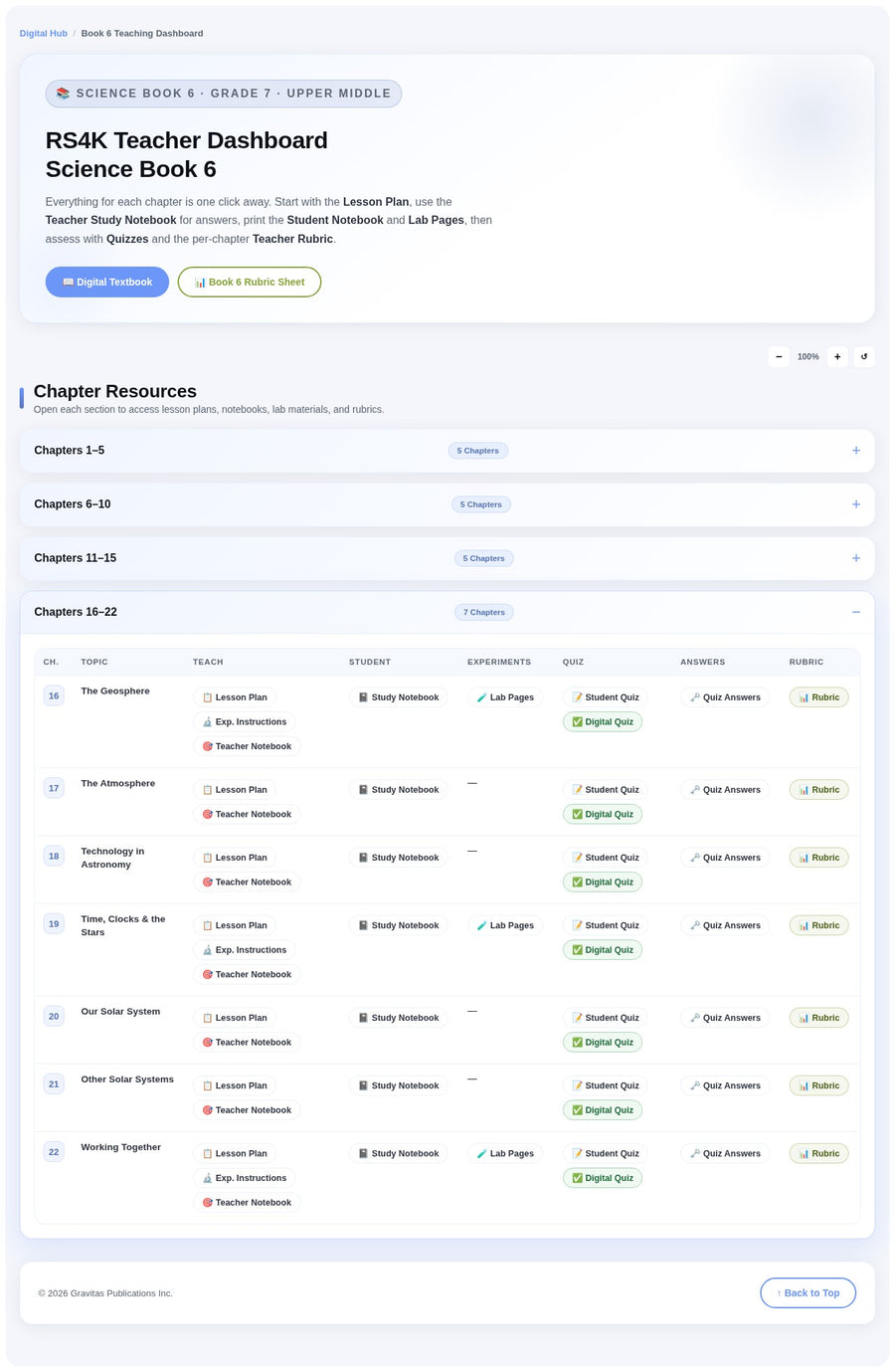This screenshot has width=895, height=1372.
Task: Open Teacher Notebook for Technology in Astronomy
Action: pyautogui.click(x=247, y=882)
